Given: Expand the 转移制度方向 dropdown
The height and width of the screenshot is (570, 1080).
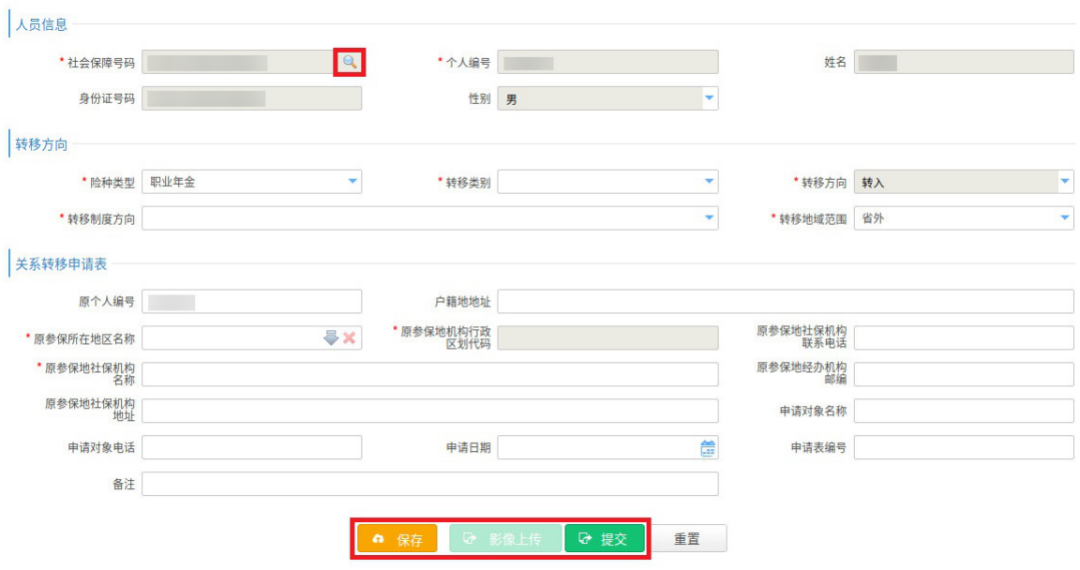Looking at the screenshot, I should pos(708,218).
